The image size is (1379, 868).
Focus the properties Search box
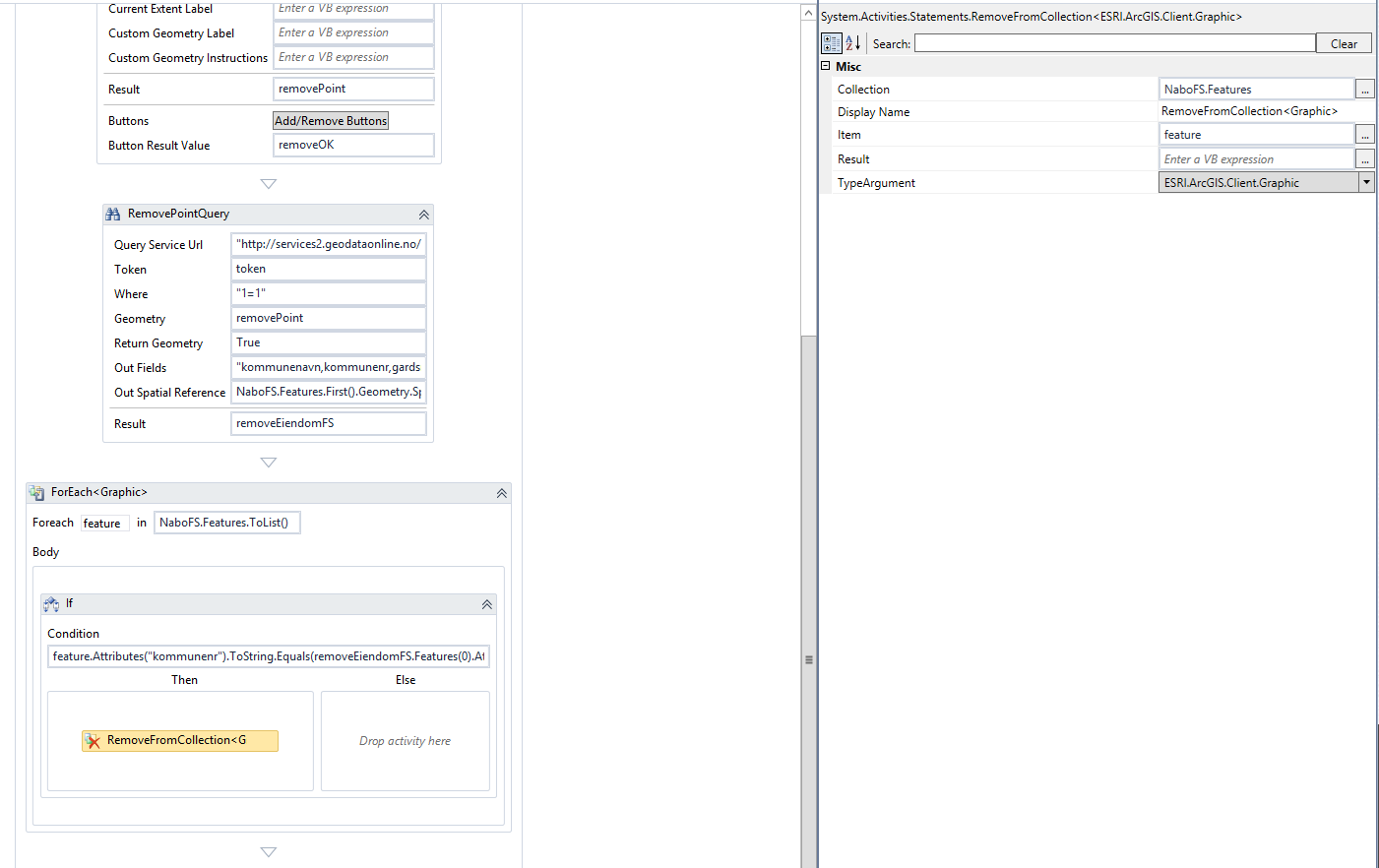(x=1115, y=43)
